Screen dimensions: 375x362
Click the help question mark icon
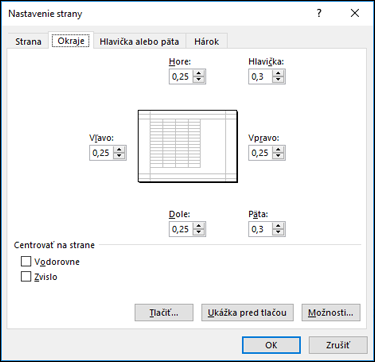point(319,13)
